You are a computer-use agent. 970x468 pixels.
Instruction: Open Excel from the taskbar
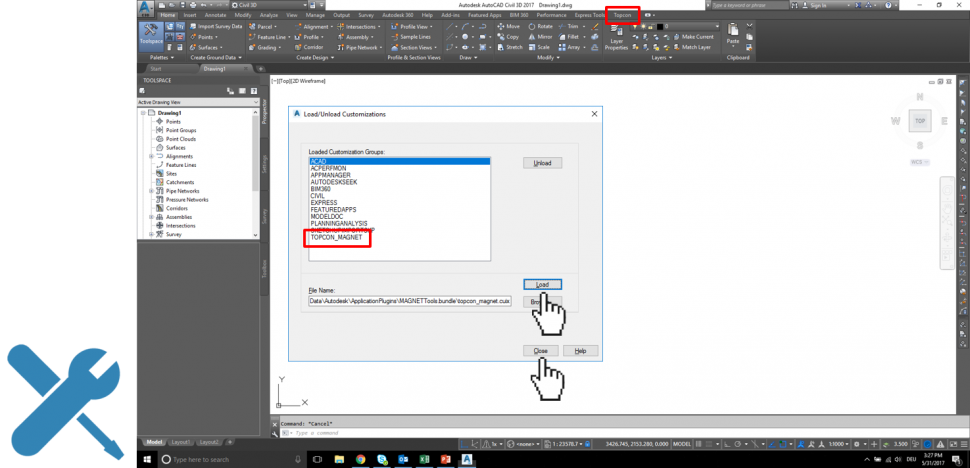(424, 459)
